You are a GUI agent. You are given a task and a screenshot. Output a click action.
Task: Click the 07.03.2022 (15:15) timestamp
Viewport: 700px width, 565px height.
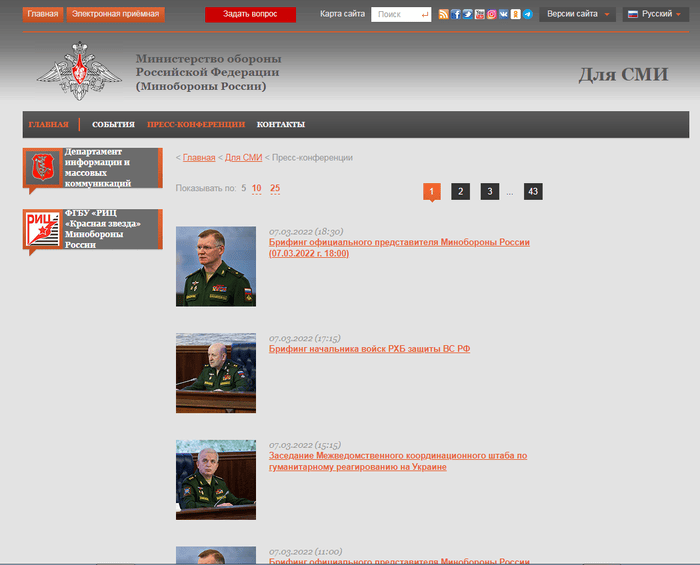pos(305,445)
